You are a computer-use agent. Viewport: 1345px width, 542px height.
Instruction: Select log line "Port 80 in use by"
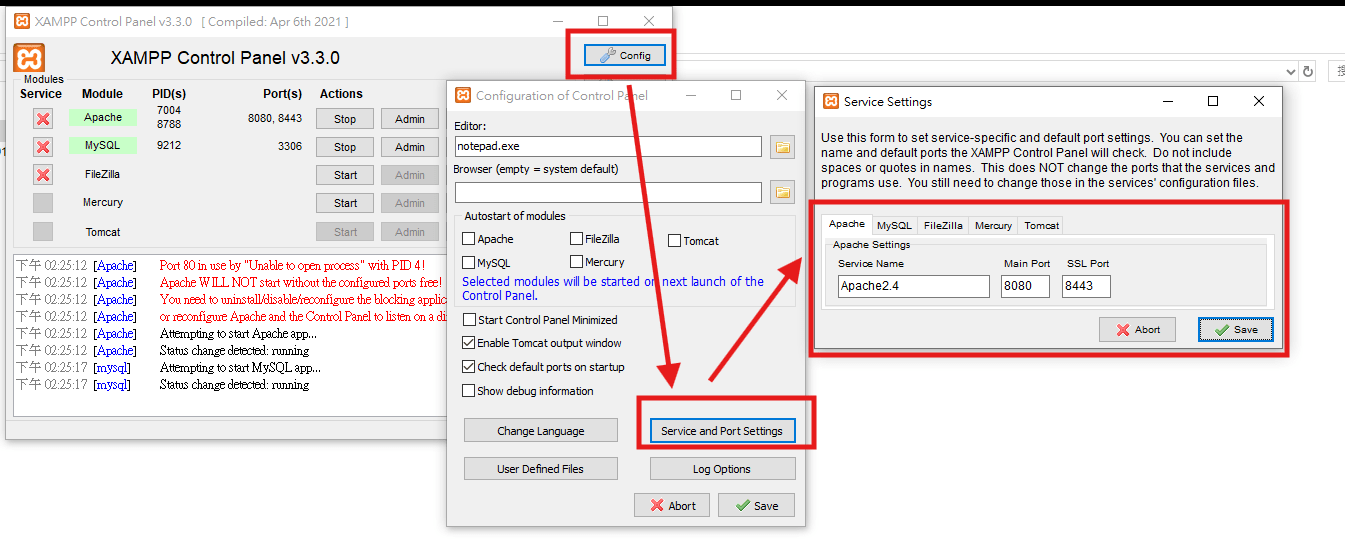tap(292, 265)
